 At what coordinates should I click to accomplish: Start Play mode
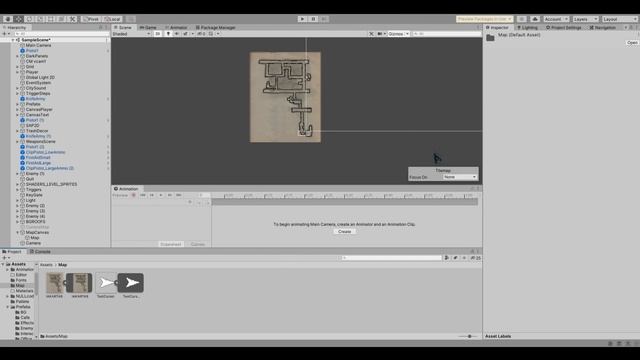(302, 19)
